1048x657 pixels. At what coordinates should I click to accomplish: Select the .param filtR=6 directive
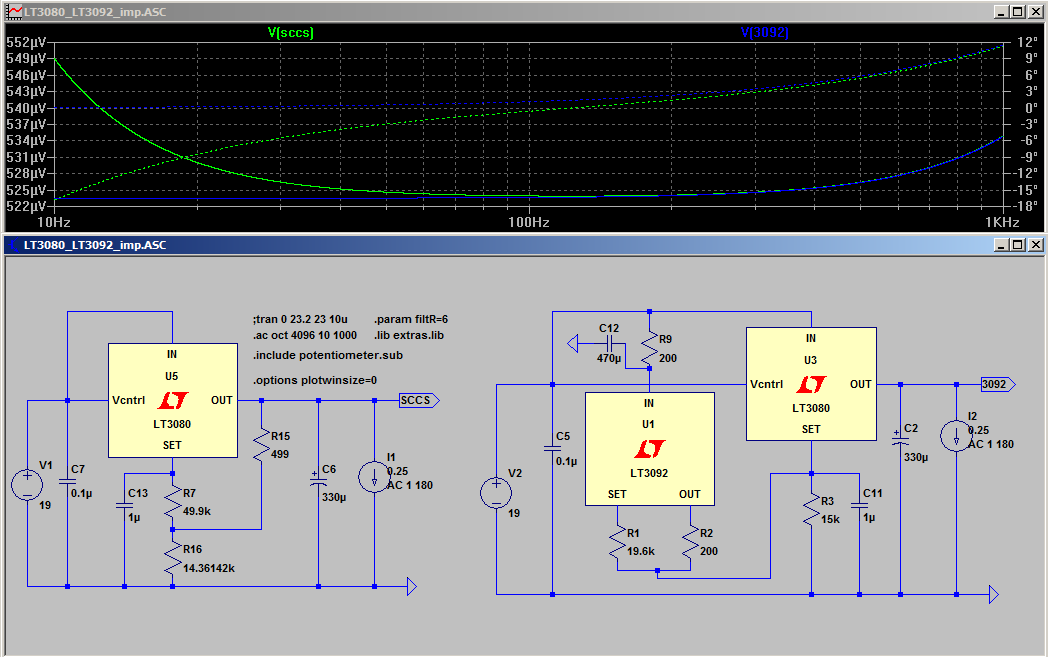[x=411, y=319]
